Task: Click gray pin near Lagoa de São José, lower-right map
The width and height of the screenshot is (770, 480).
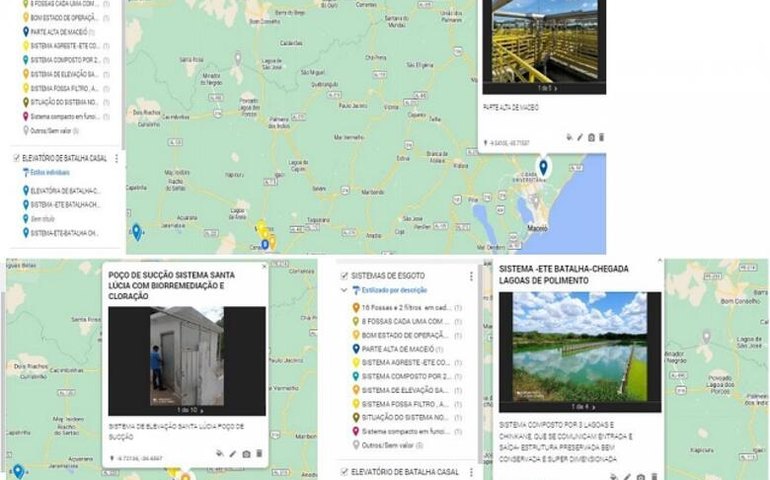Action: click(x=706, y=337)
